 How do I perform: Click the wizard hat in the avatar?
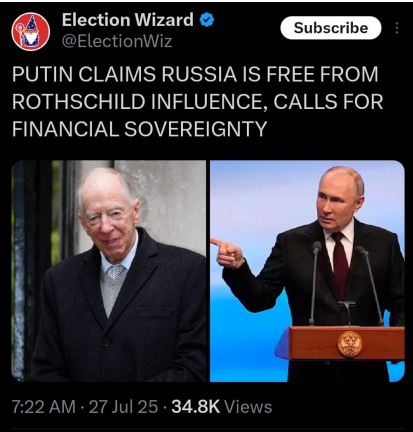click(34, 23)
